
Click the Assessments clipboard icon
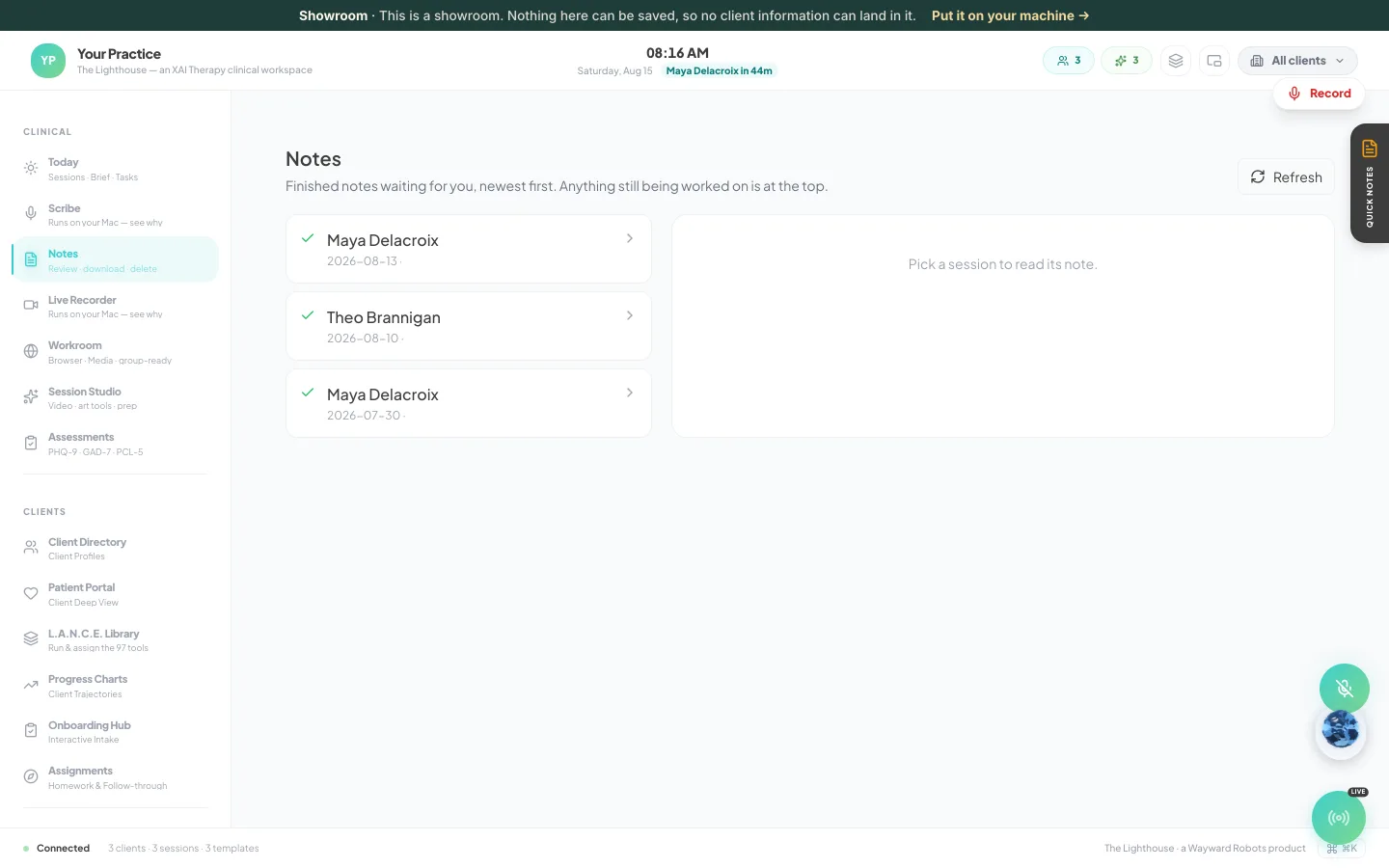coord(31,443)
